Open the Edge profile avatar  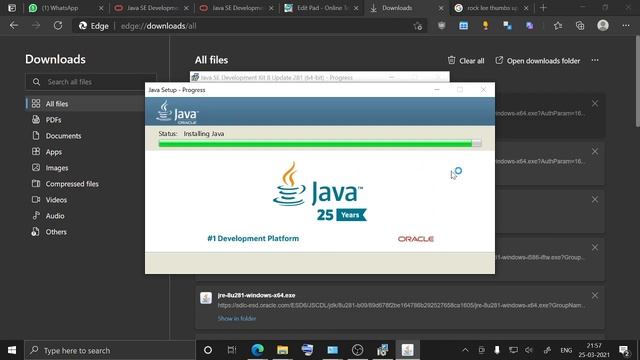603,25
